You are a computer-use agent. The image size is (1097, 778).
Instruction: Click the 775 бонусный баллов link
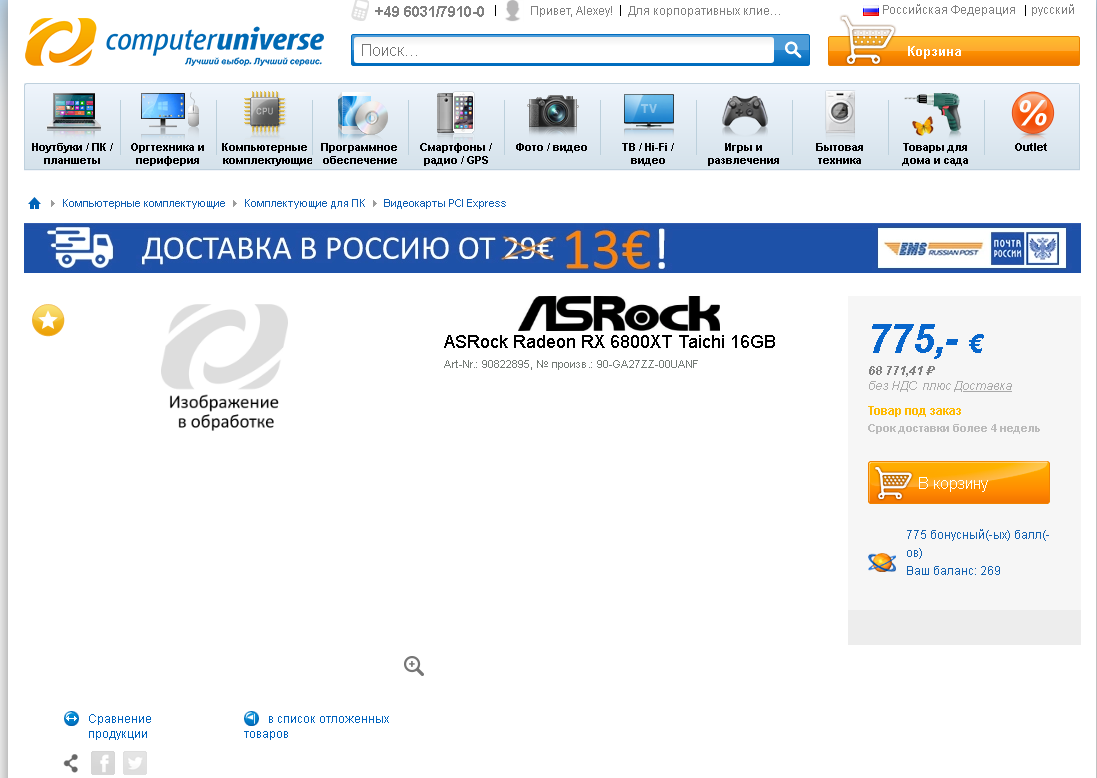point(977,544)
